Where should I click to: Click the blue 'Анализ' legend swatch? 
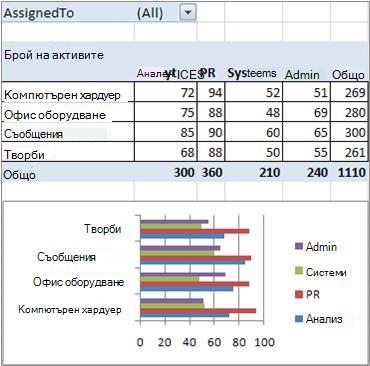[299, 319]
